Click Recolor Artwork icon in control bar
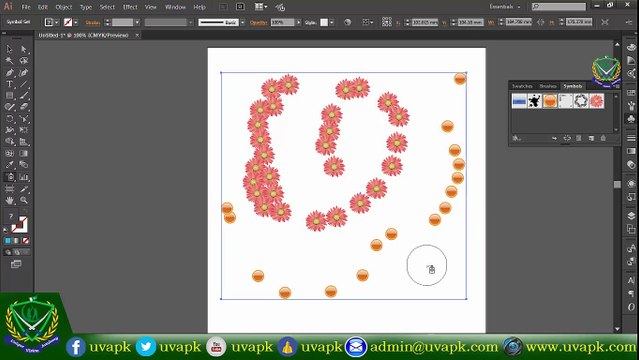The image size is (639, 360). (x=348, y=22)
